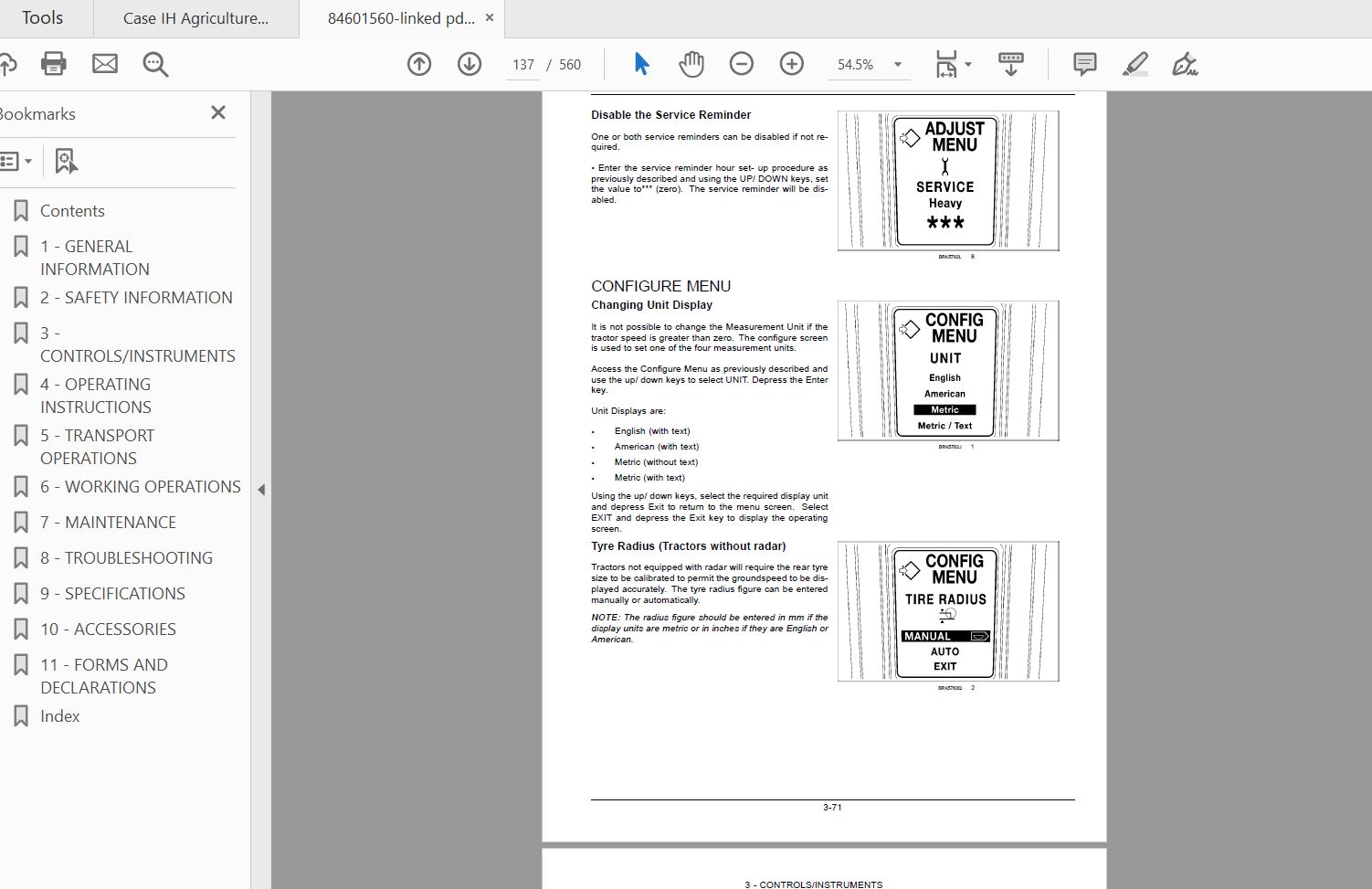Open 6 - WORKING OPERATIONS bookmark
The width and height of the screenshot is (1372, 889).
pos(141,487)
